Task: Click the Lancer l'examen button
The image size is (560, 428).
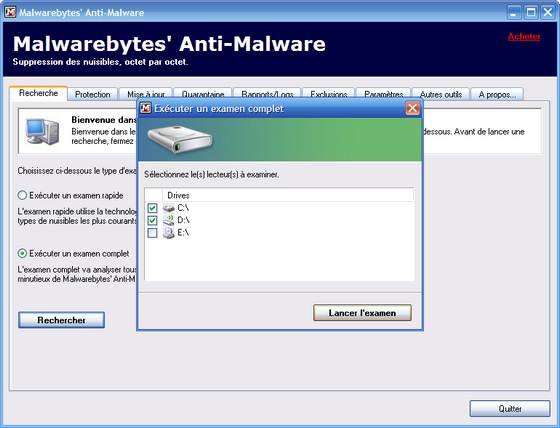Action: tap(362, 313)
